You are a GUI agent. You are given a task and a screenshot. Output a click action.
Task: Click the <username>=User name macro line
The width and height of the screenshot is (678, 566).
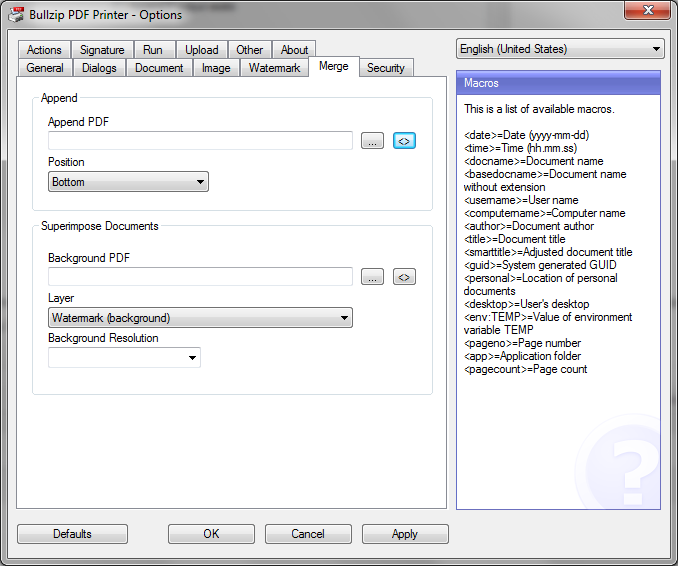point(521,200)
